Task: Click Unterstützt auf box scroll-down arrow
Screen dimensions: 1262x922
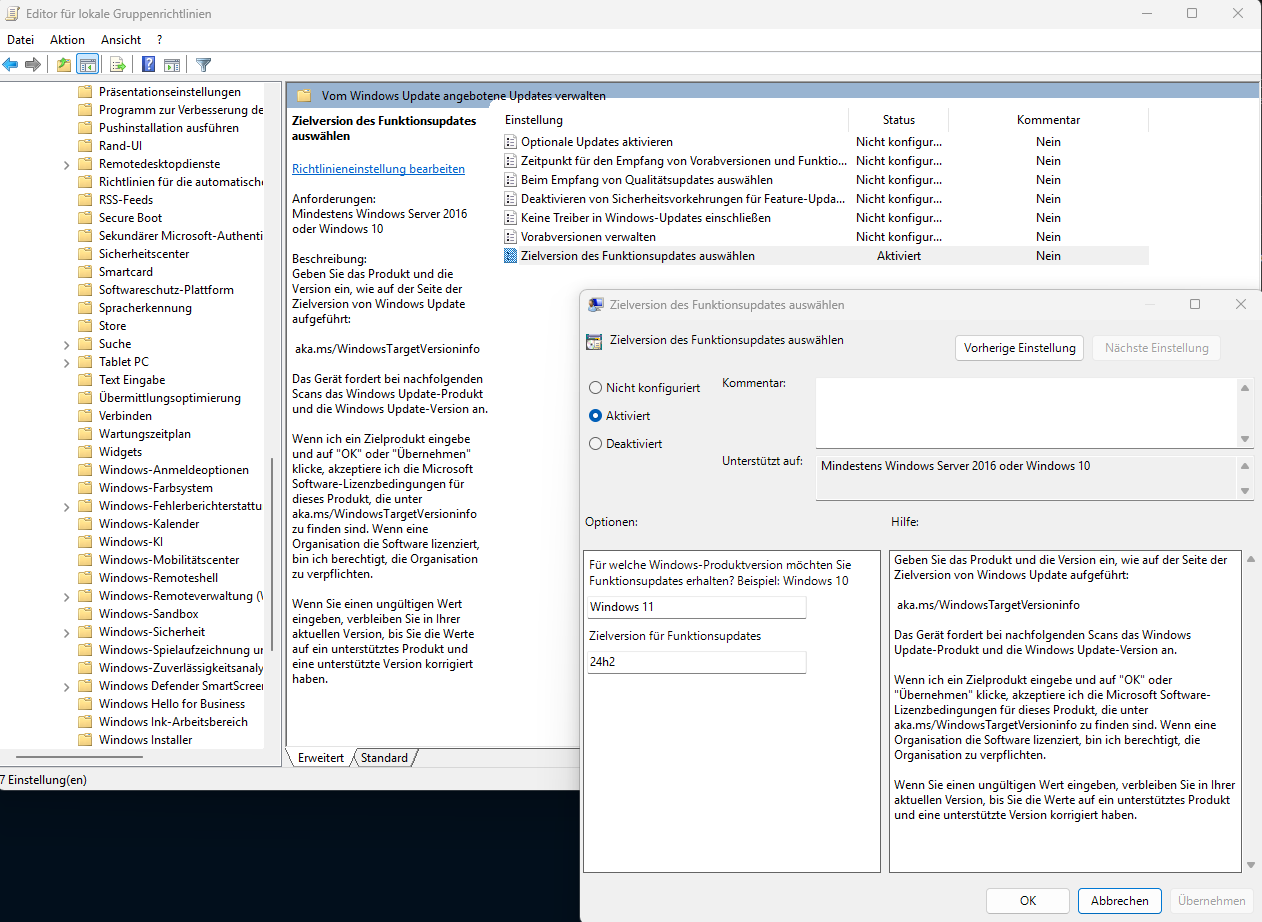Action: [1245, 491]
